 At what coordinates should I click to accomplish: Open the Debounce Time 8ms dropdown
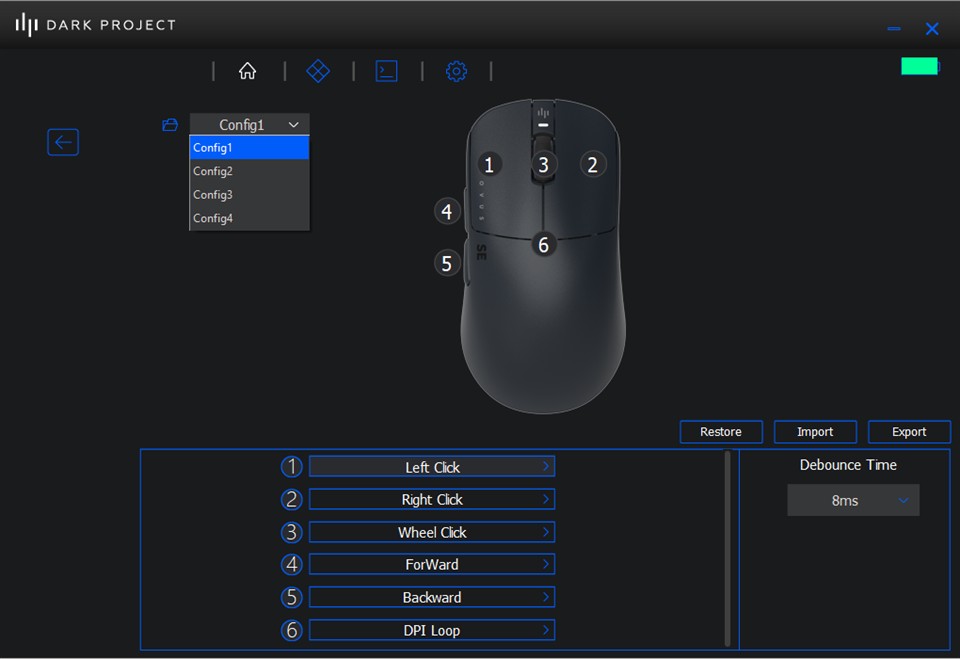click(853, 500)
